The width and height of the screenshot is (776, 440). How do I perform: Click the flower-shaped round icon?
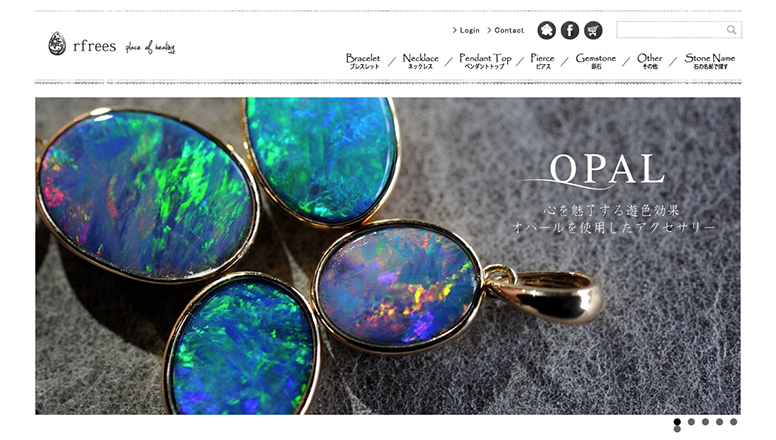pos(546,30)
